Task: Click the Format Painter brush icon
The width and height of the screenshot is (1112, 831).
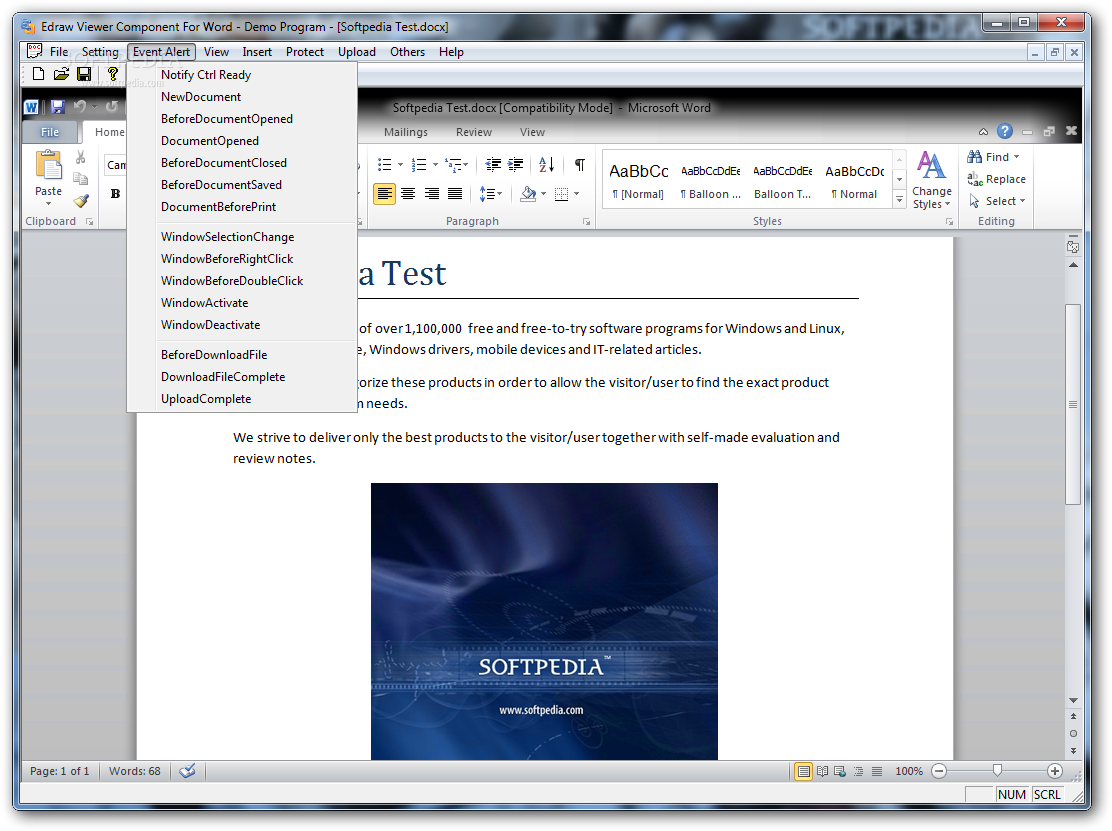Action: 81,201
